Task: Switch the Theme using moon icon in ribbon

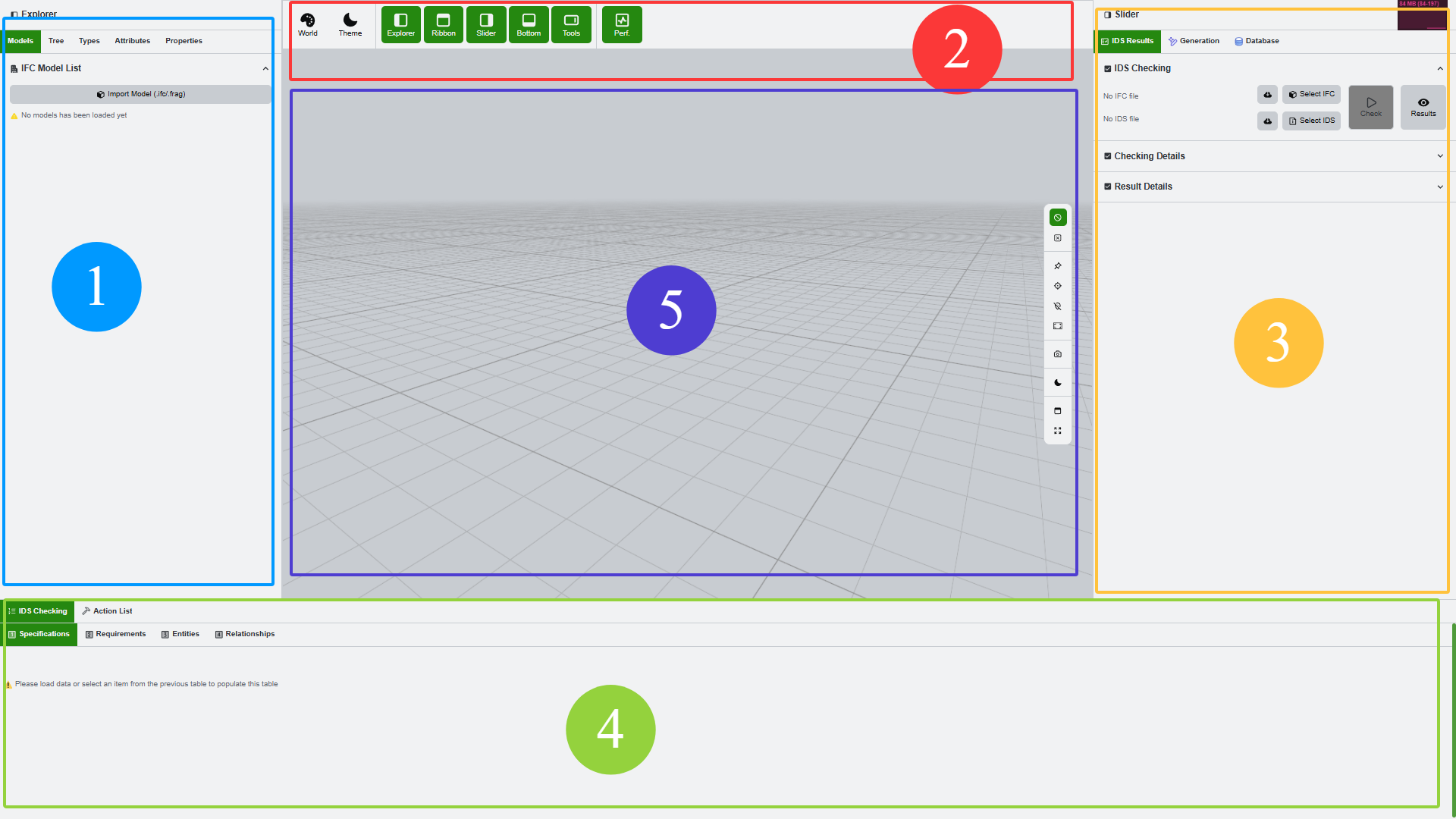Action: coord(350,24)
